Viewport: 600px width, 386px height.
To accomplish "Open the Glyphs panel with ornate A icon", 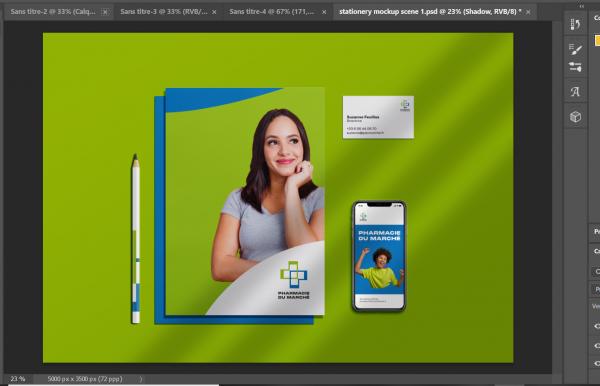I will (575, 92).
